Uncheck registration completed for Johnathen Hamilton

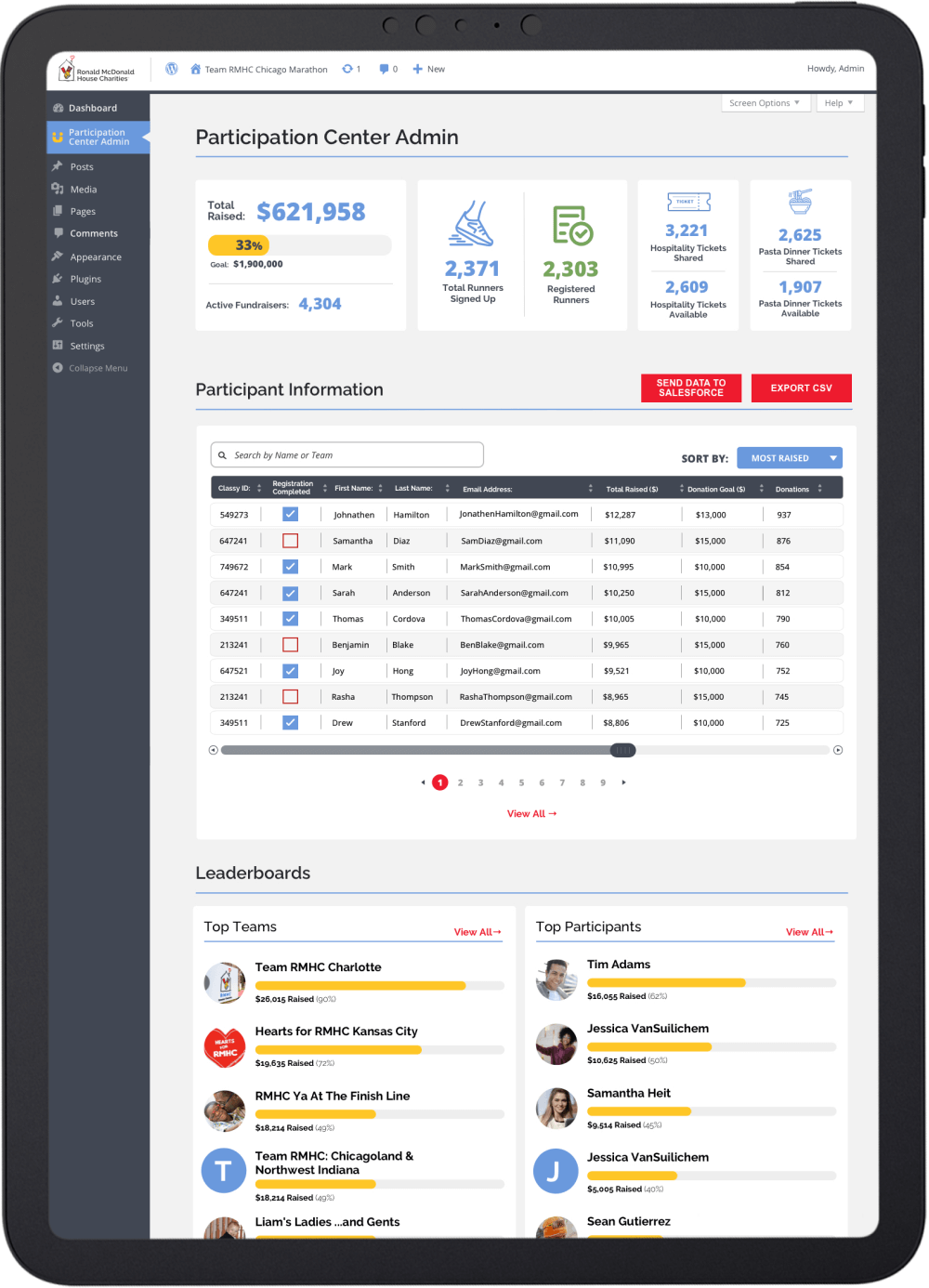pyautogui.click(x=291, y=515)
